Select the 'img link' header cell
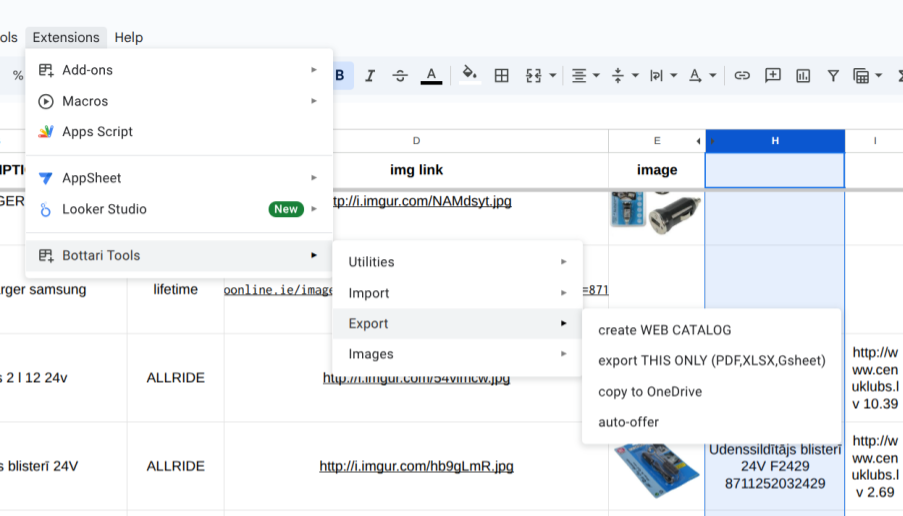The image size is (903, 516). click(416, 170)
